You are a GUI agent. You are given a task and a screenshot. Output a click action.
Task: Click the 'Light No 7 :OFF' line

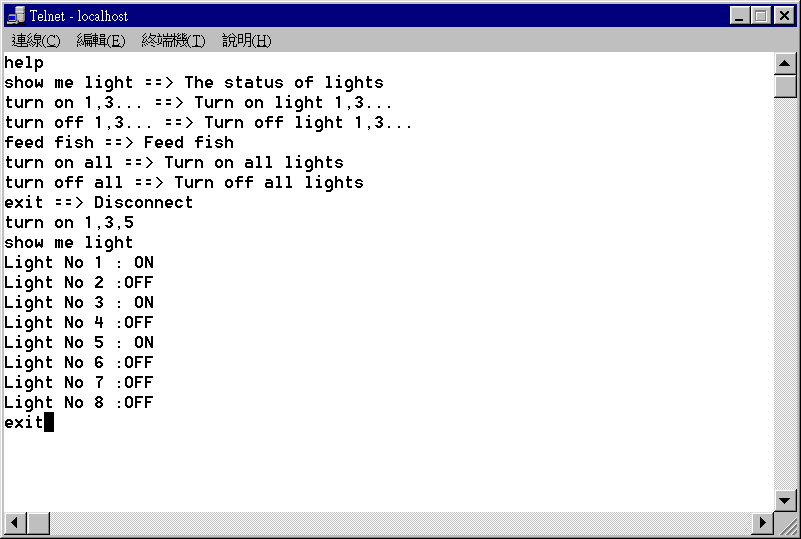[79, 383]
